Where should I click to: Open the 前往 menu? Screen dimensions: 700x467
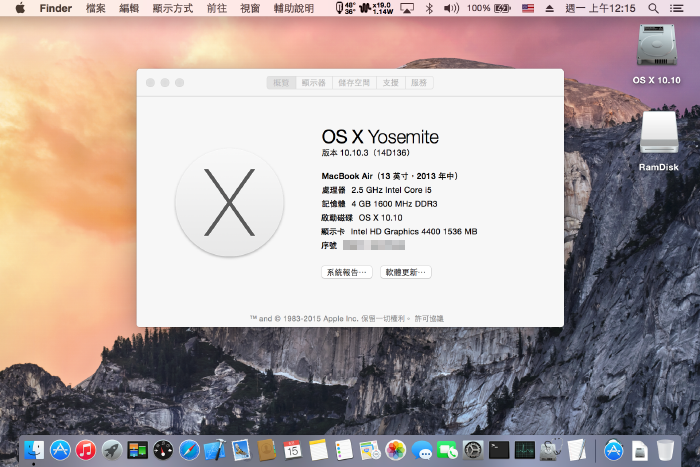pos(217,8)
